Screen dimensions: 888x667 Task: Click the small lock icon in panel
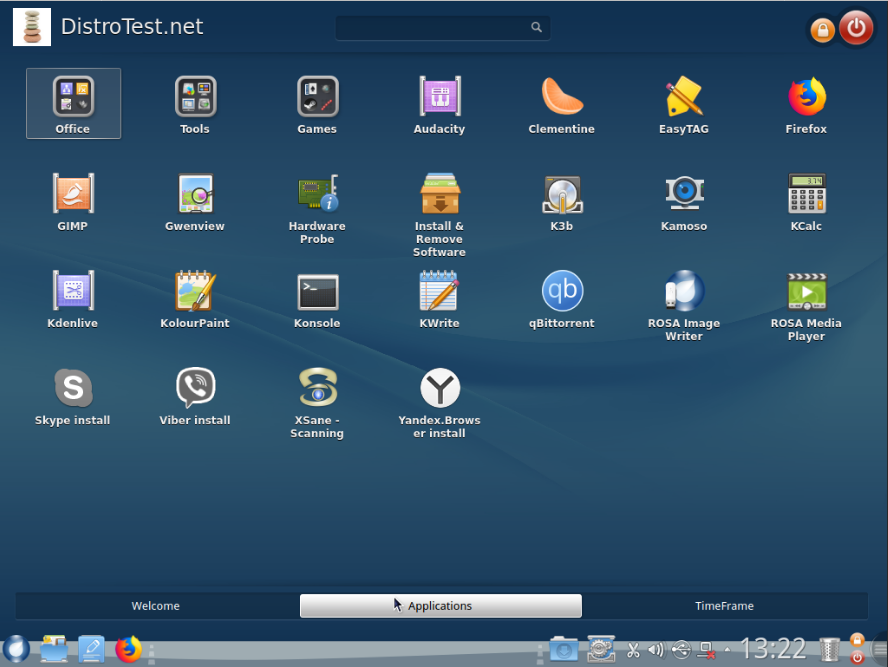pyautogui.click(x=857, y=640)
